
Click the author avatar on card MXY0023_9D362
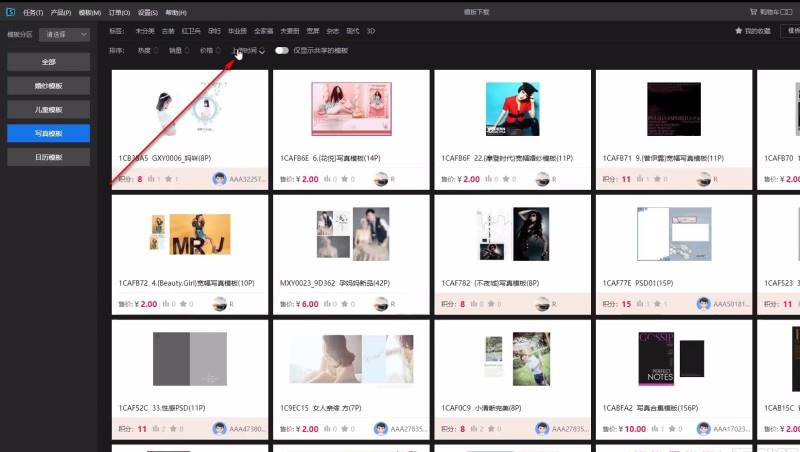click(x=381, y=304)
